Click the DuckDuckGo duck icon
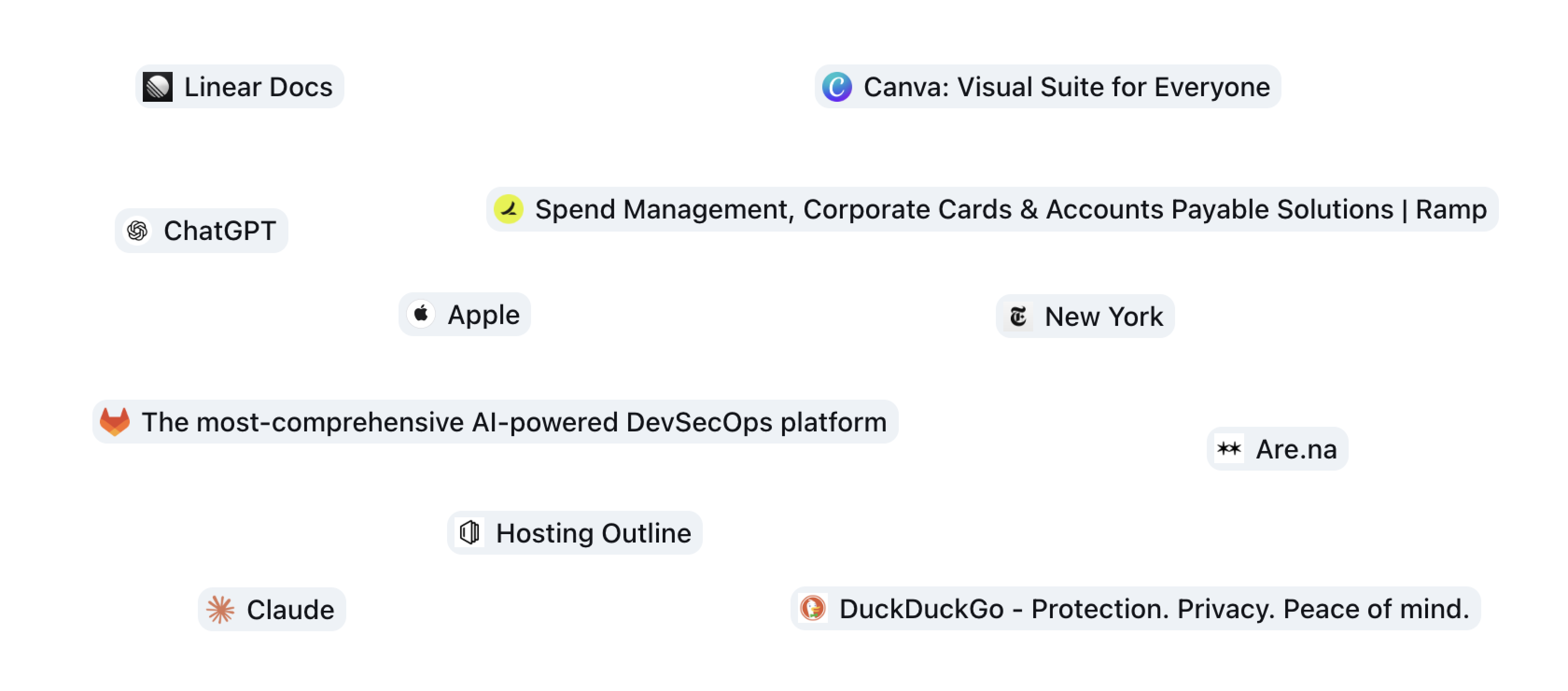Screen dimensions: 1568x691 [812, 608]
